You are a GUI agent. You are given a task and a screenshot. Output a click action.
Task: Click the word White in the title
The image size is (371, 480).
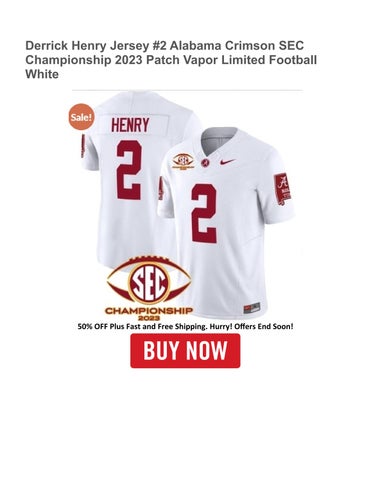point(42,74)
